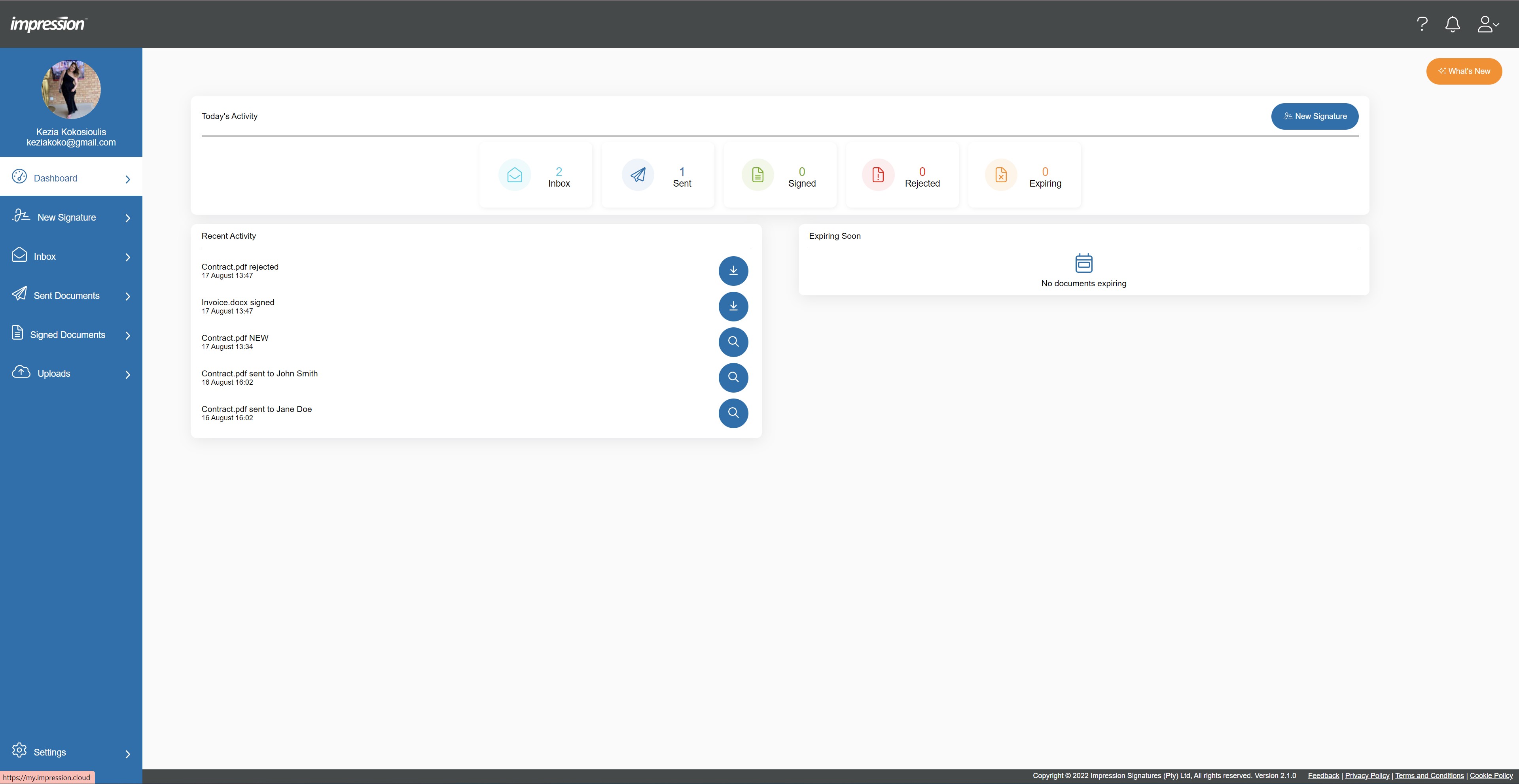Click the blue New Signature button
The width and height of the screenshot is (1519, 784).
coord(1314,116)
